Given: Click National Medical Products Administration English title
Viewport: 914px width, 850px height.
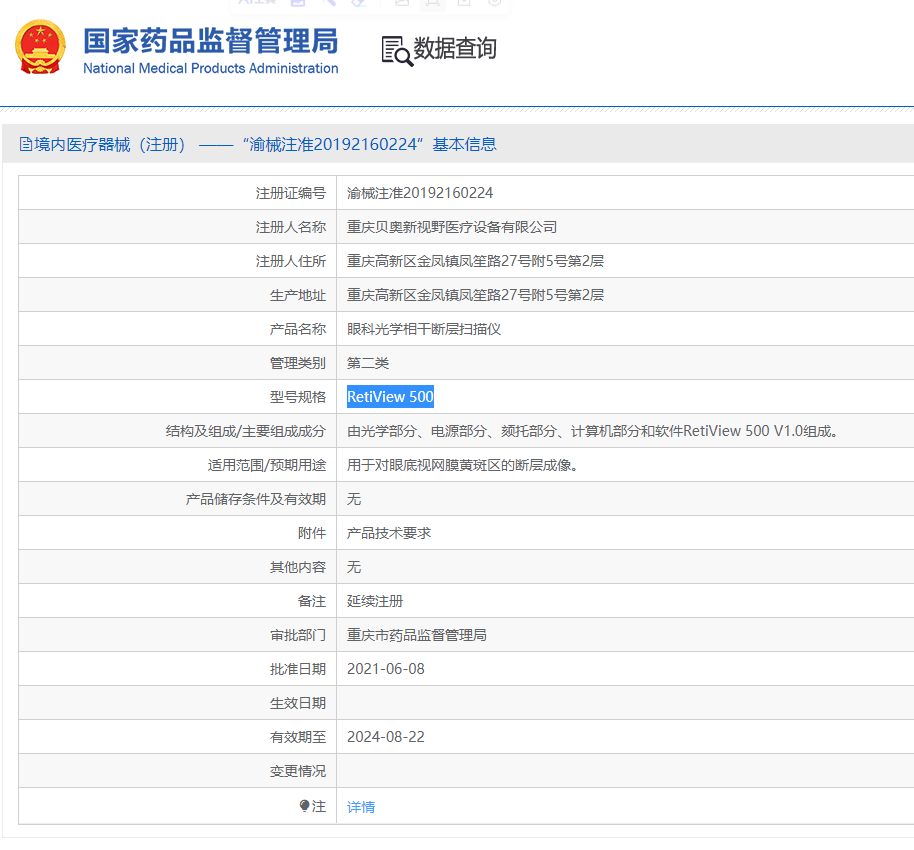Looking at the screenshot, I should click(x=210, y=68).
